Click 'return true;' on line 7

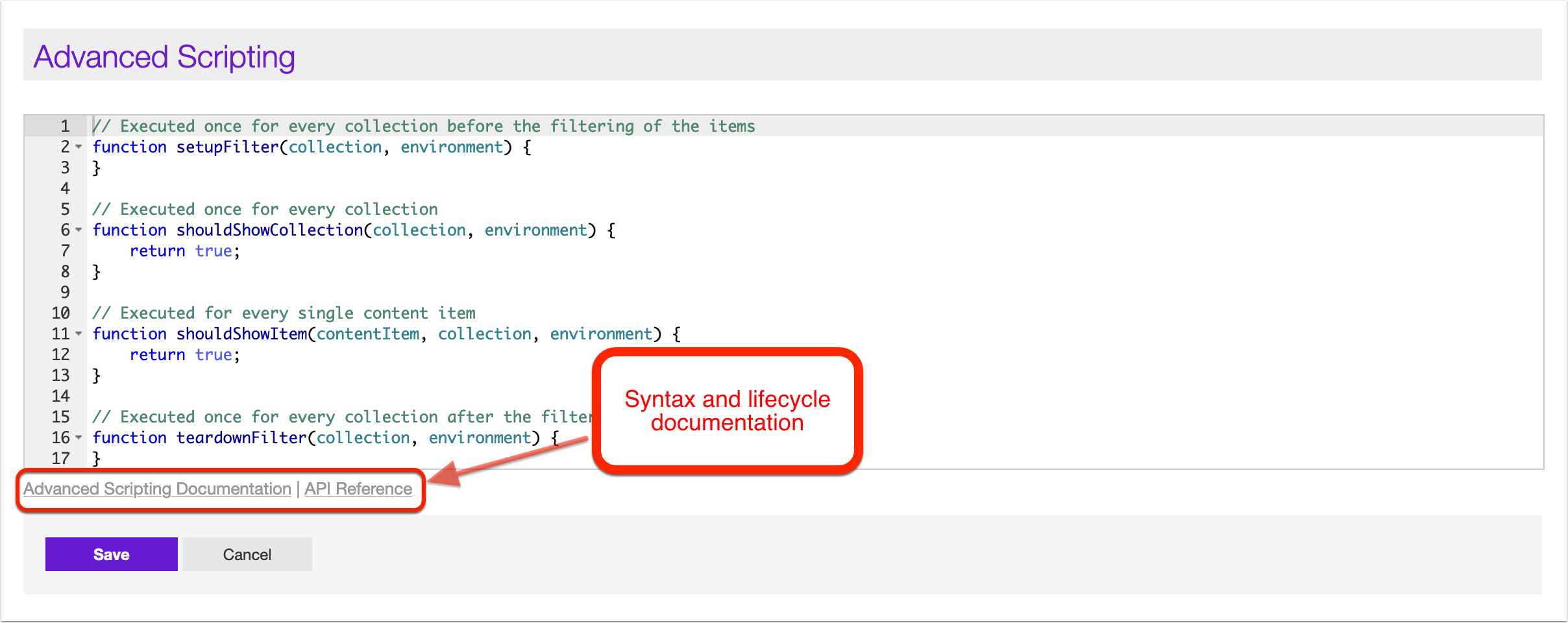click(185, 251)
